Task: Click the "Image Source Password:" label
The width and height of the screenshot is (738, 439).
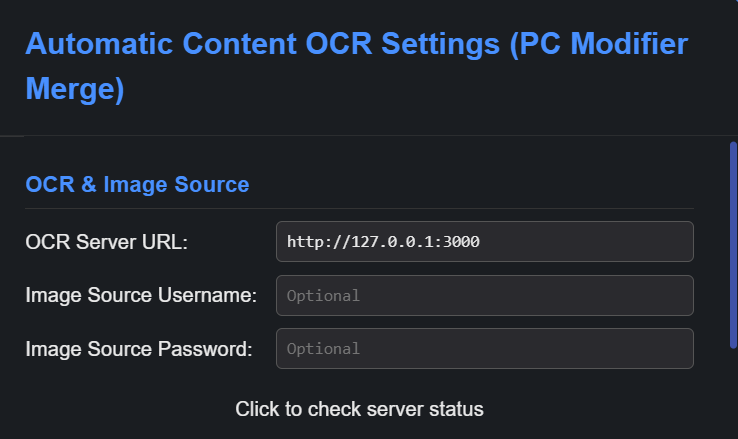Action: click(139, 349)
